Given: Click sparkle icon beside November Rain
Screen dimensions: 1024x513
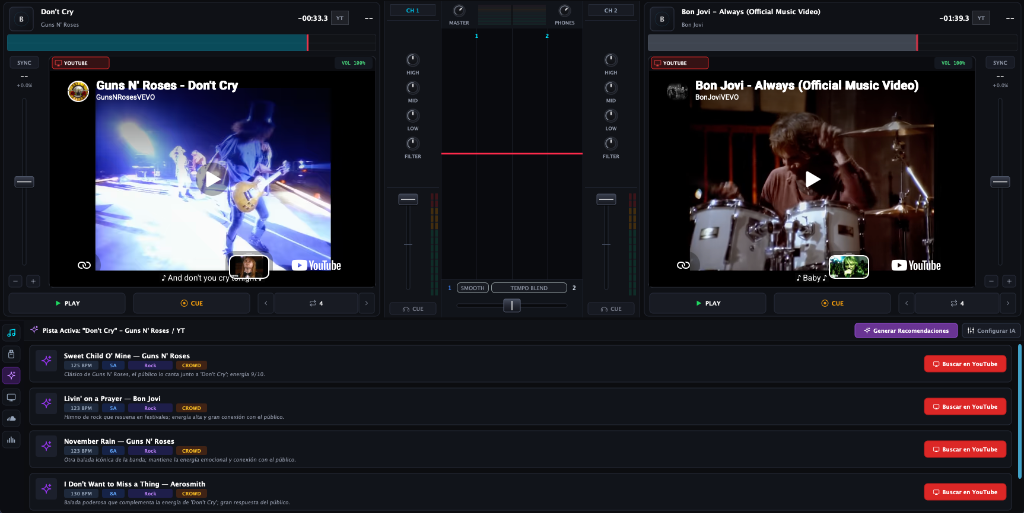Looking at the screenshot, I should (x=46, y=446).
